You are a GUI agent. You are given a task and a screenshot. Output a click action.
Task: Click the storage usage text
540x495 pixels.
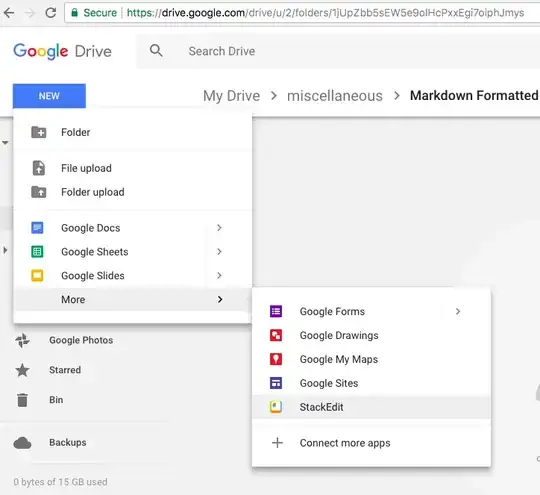[x=61, y=482]
